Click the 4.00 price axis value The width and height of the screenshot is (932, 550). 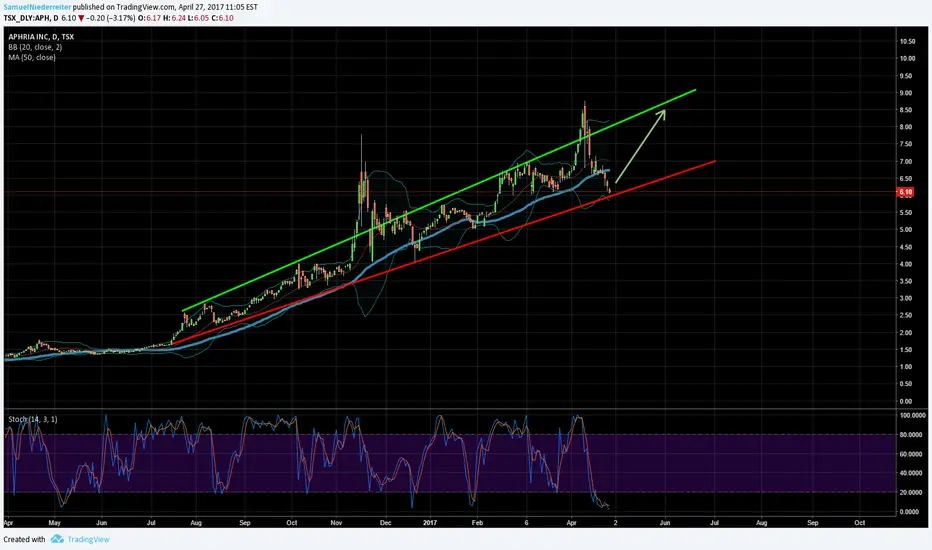[907, 264]
